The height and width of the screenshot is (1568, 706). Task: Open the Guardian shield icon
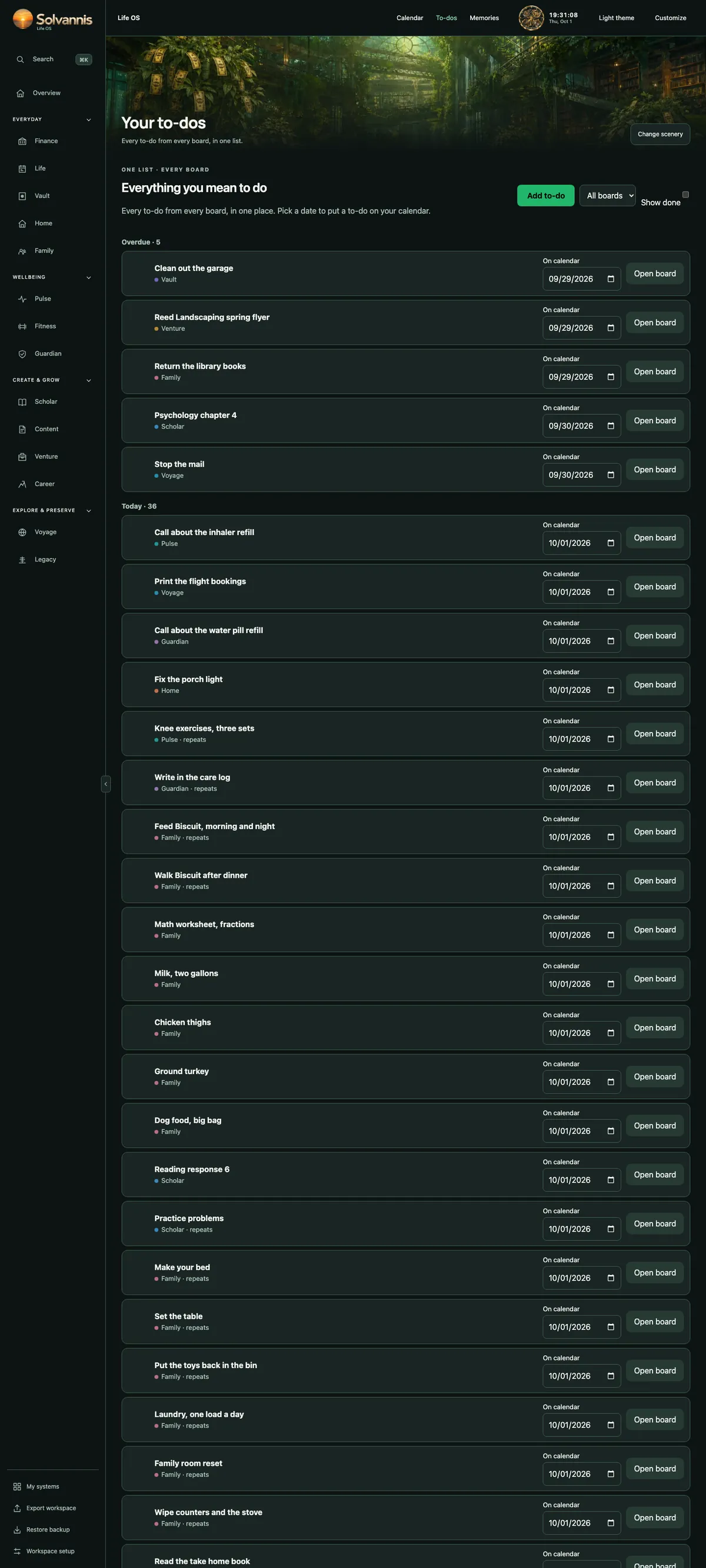(22, 354)
